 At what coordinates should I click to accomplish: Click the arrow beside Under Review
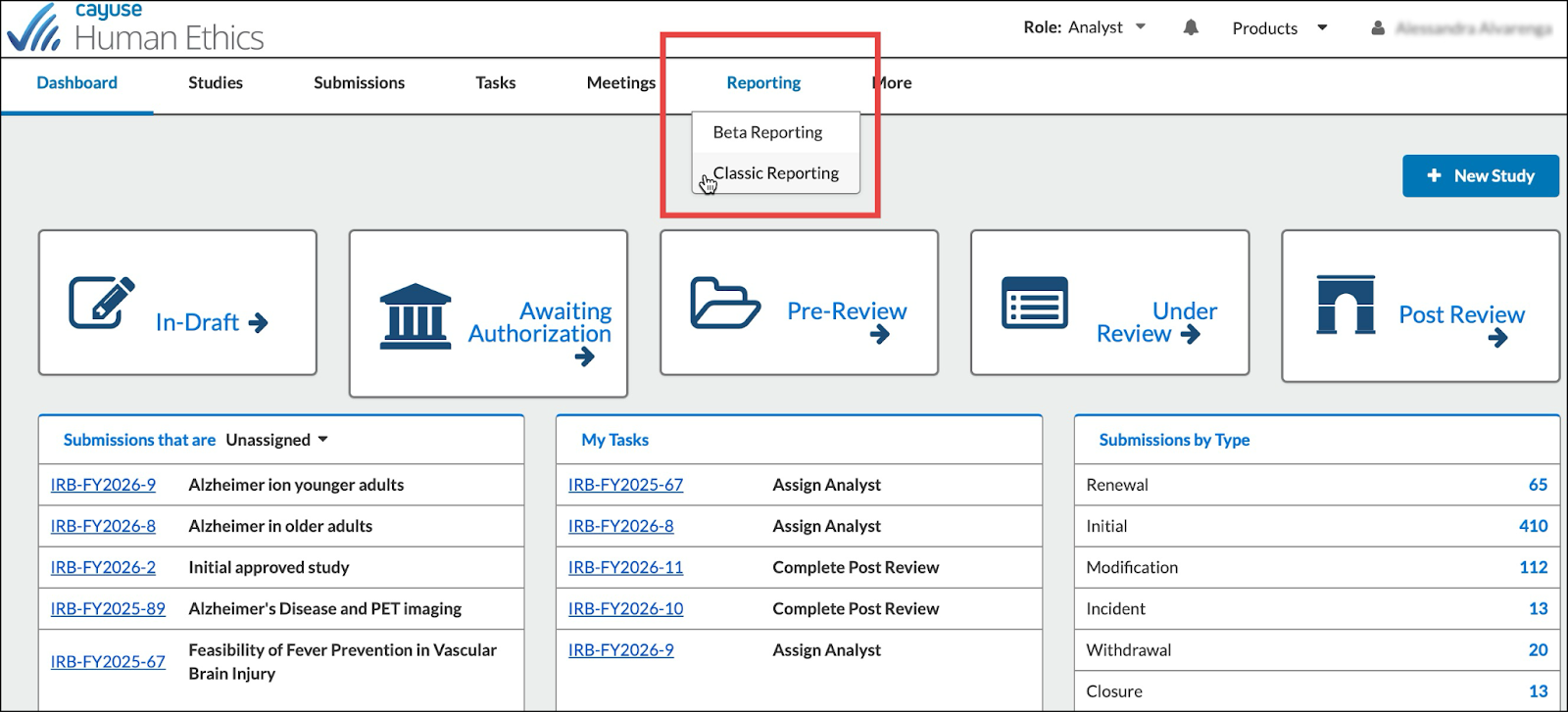coord(1191,335)
